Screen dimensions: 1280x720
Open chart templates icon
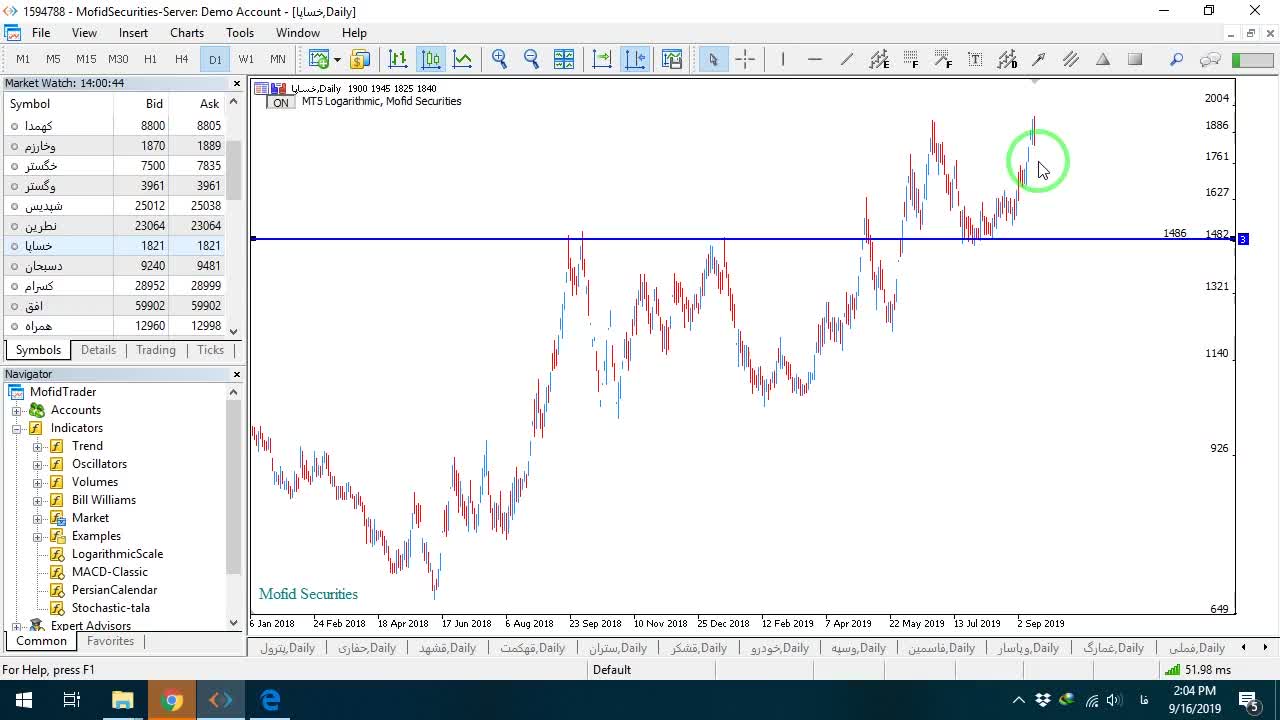671,59
